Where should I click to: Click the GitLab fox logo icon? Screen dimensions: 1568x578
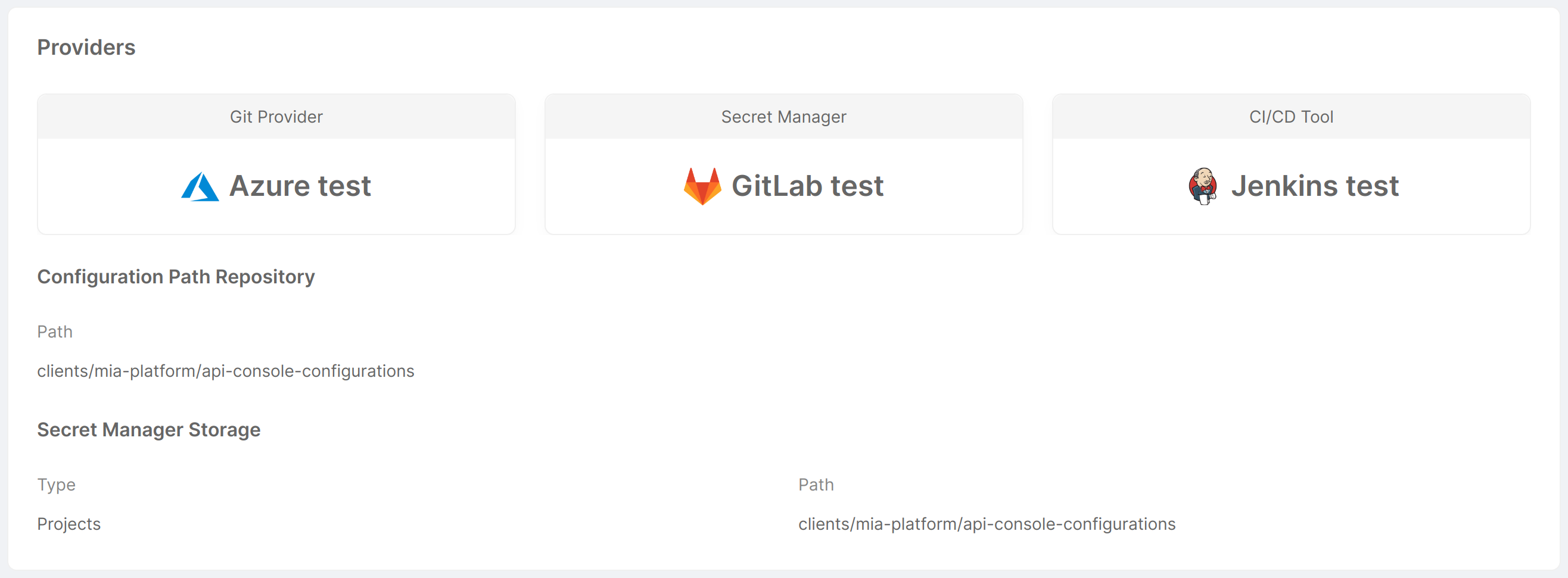(702, 186)
